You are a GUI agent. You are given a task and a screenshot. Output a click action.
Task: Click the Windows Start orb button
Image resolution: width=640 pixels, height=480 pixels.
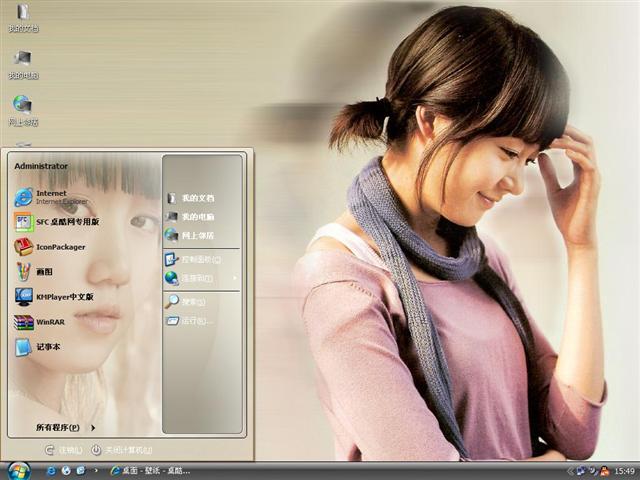coord(17,469)
